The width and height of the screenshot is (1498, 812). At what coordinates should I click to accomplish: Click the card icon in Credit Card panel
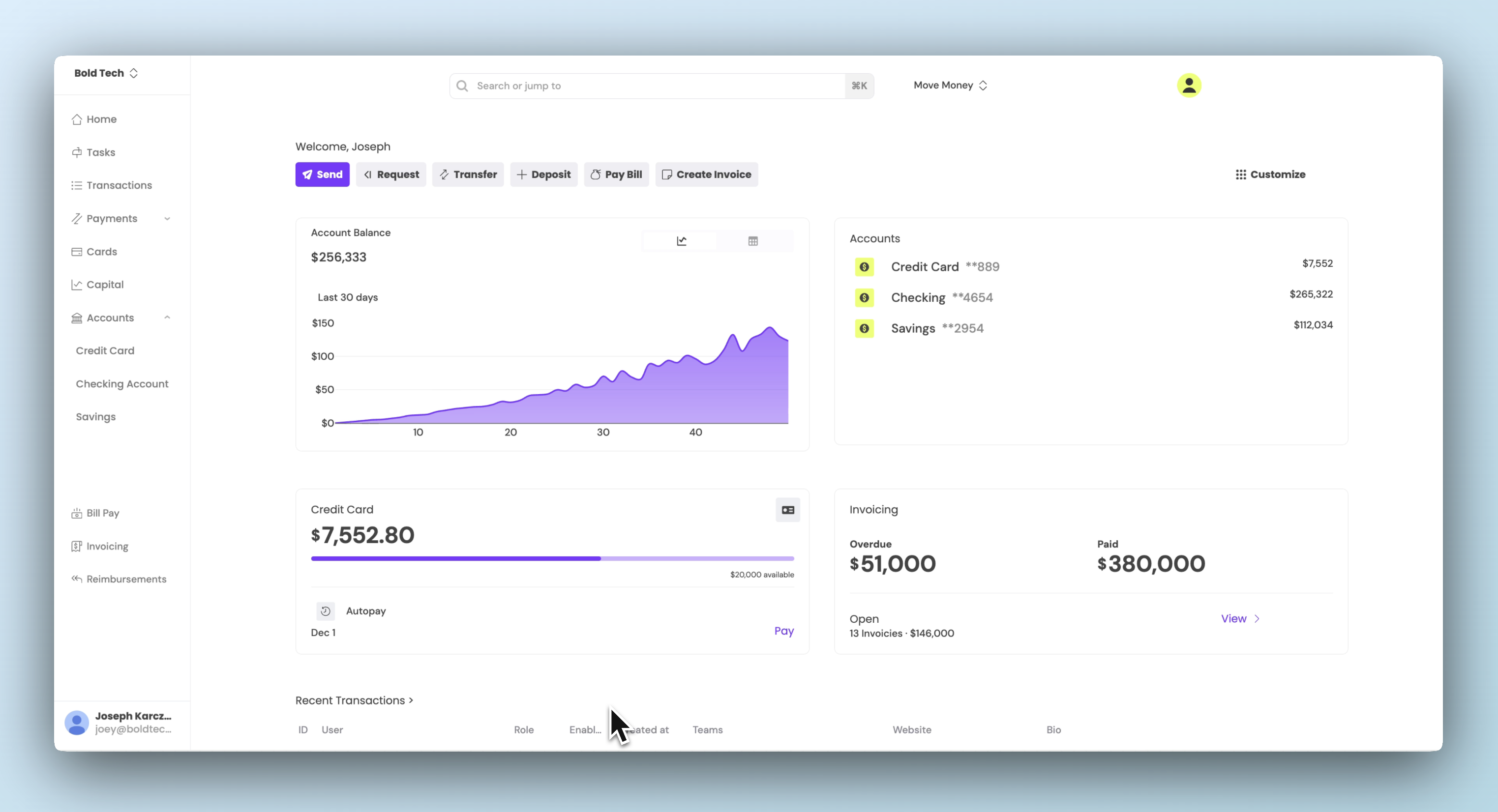[788, 510]
